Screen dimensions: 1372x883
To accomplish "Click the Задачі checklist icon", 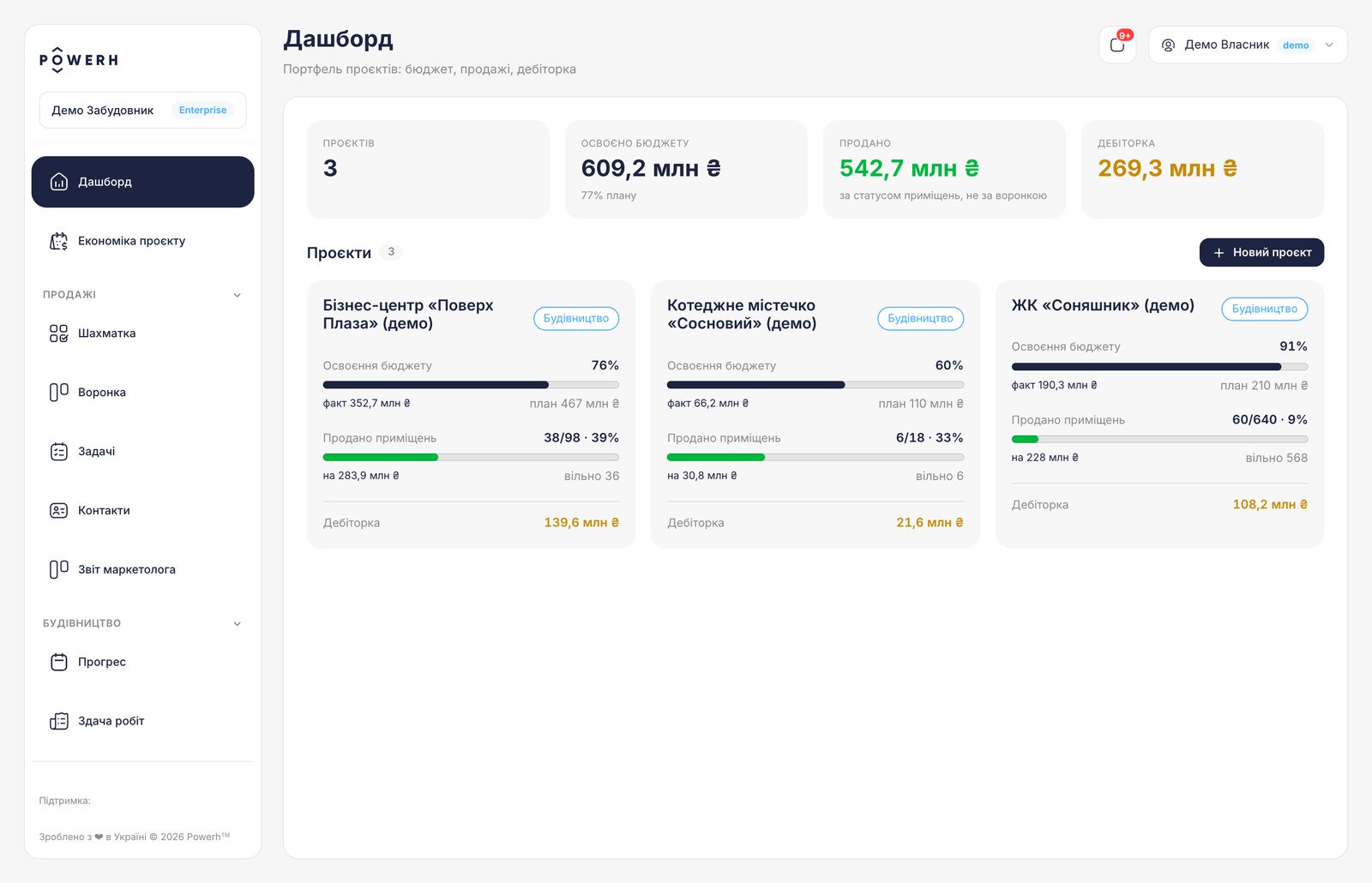I will click(59, 451).
